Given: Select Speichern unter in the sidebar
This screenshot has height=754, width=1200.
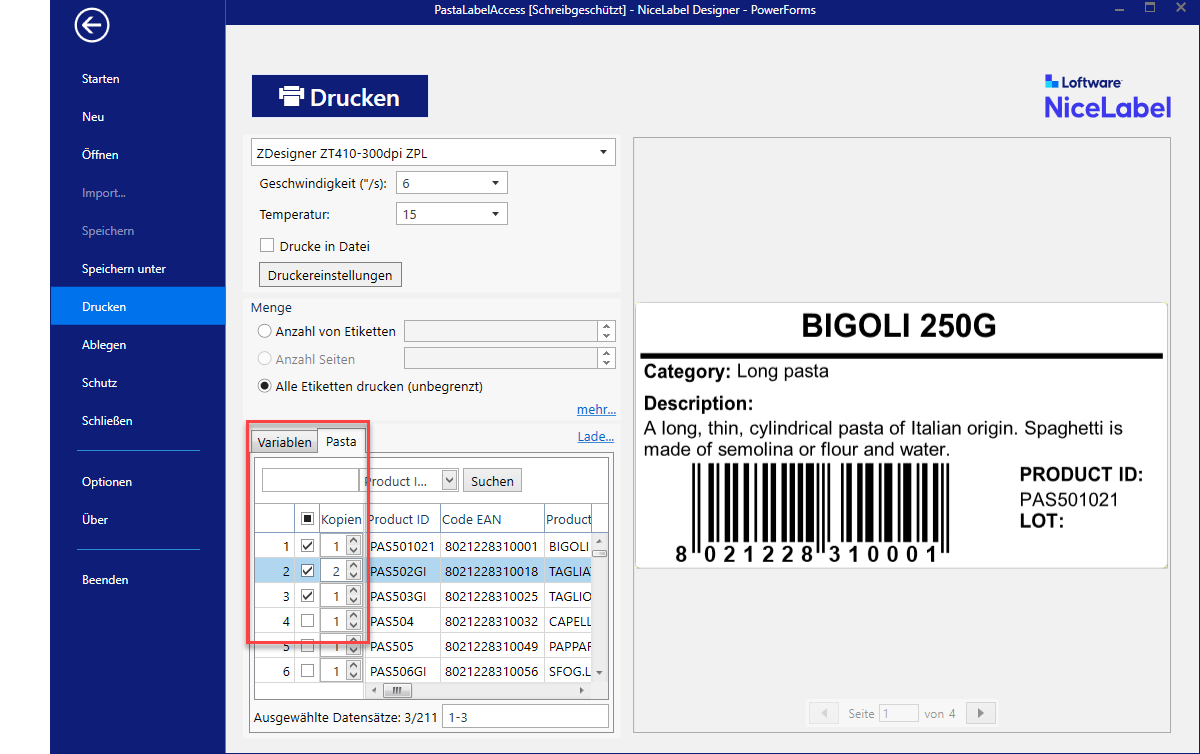Looking at the screenshot, I should [x=138, y=269].
